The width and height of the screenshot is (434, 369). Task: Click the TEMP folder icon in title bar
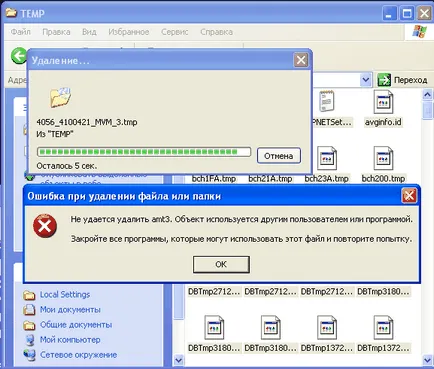11,13
